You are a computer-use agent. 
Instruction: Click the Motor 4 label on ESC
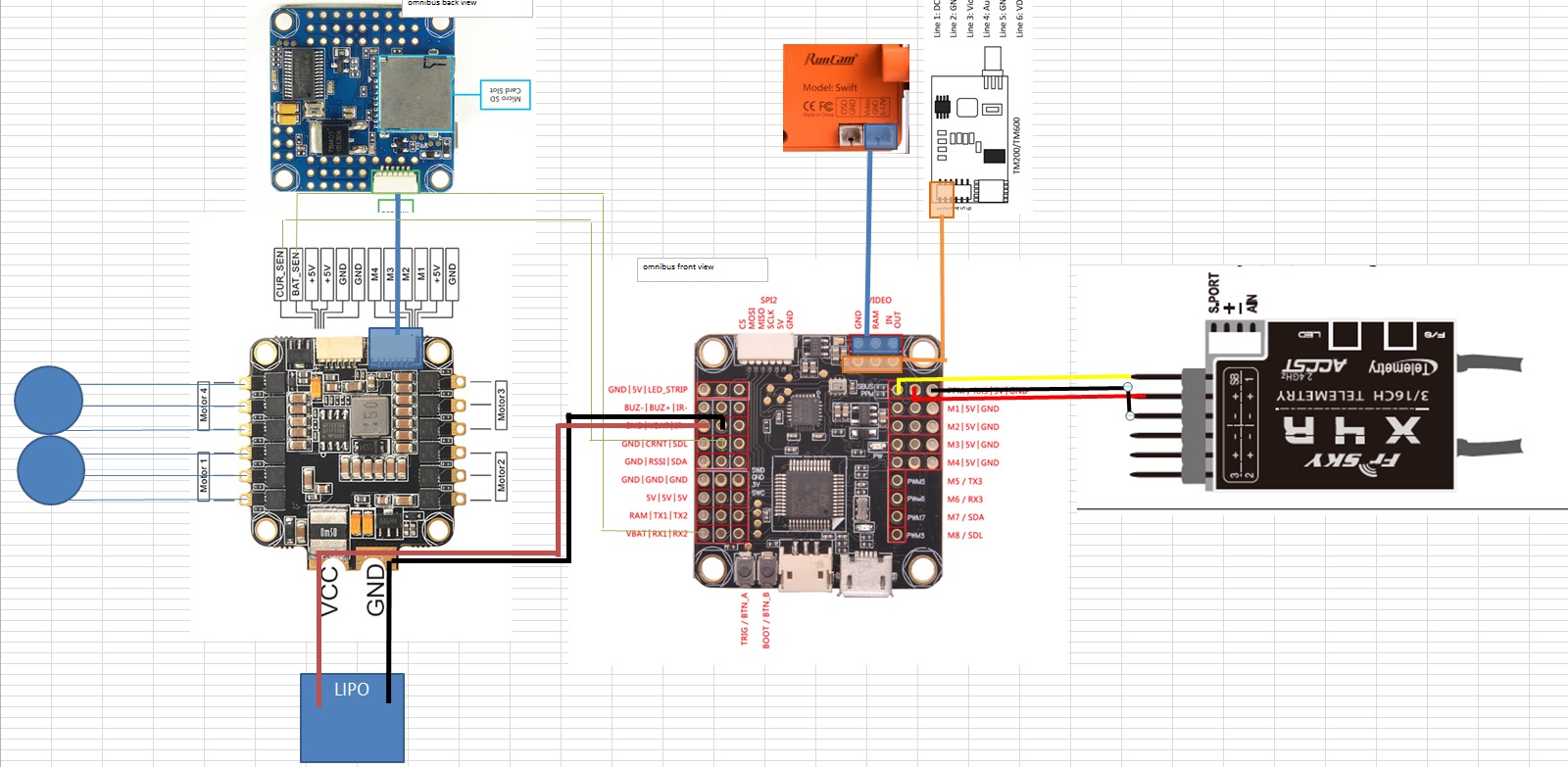click(x=204, y=405)
